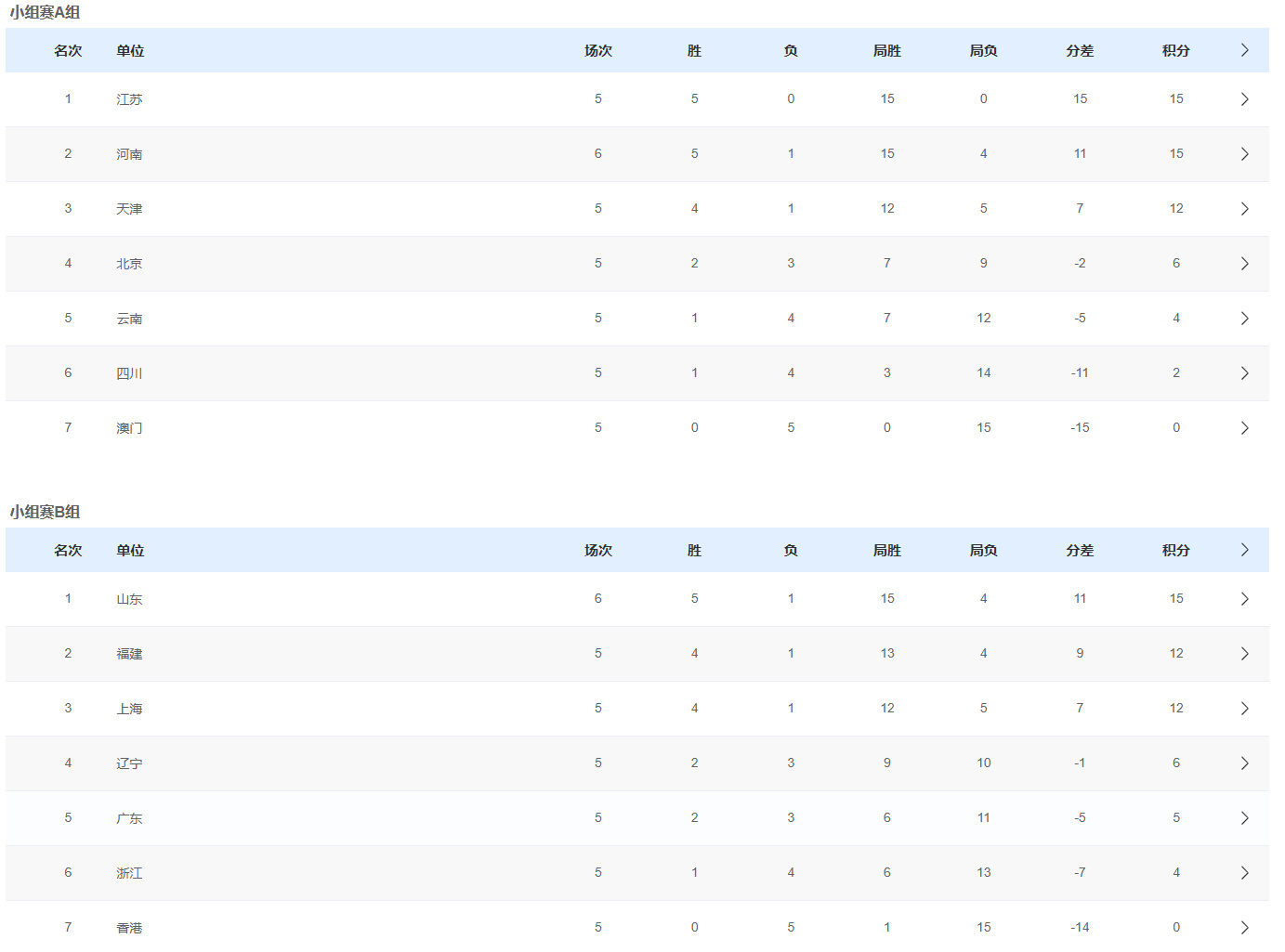Click the 北京 row chevron
1285x952 pixels.
[x=1244, y=264]
